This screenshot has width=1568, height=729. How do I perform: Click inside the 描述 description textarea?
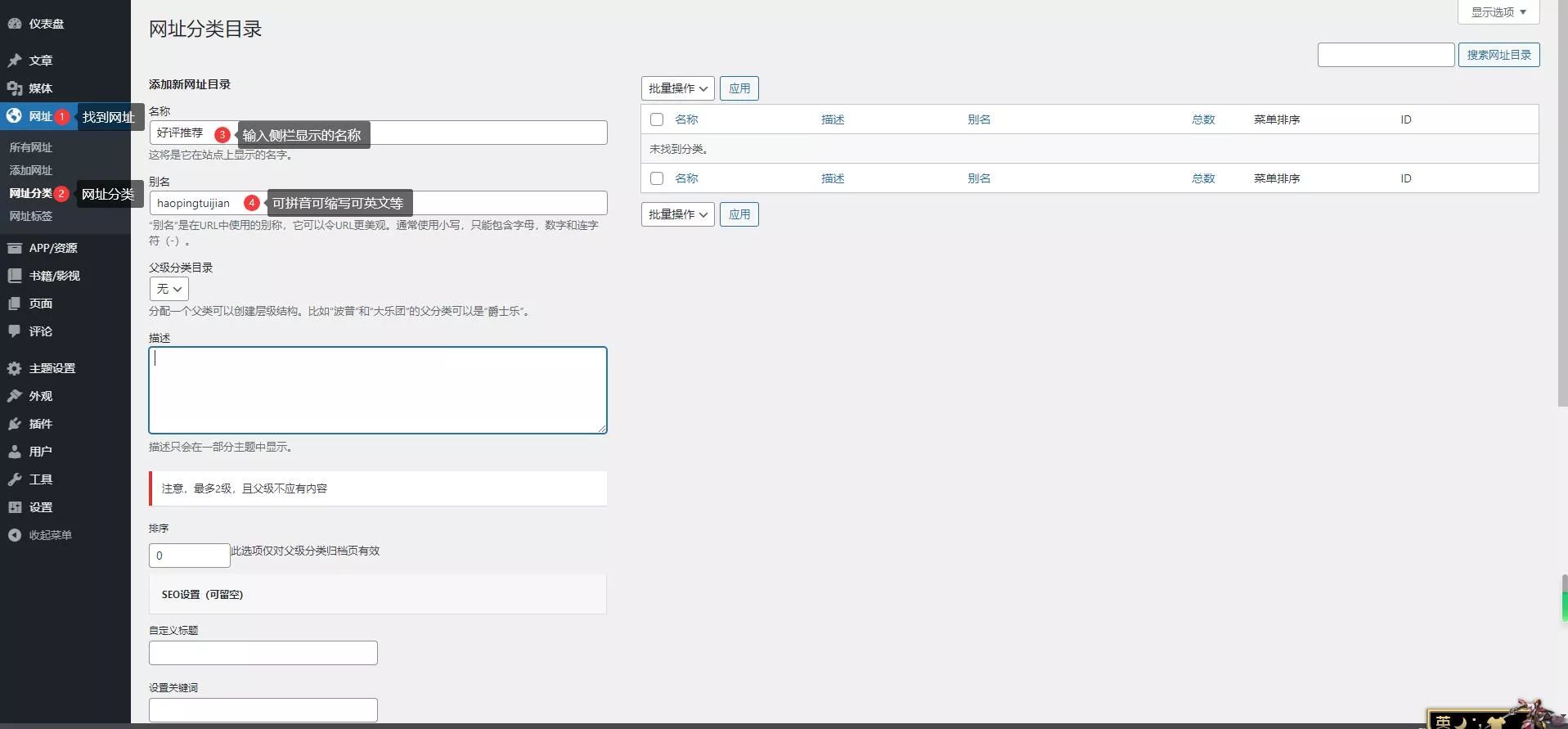point(377,390)
